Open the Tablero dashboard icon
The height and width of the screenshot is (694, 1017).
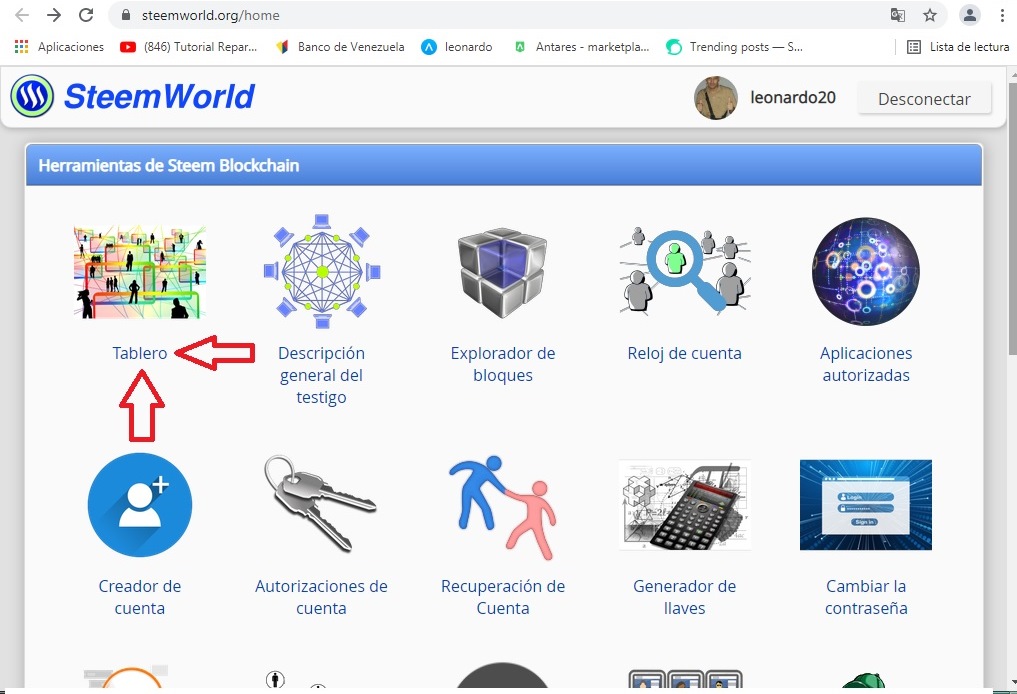click(x=139, y=272)
